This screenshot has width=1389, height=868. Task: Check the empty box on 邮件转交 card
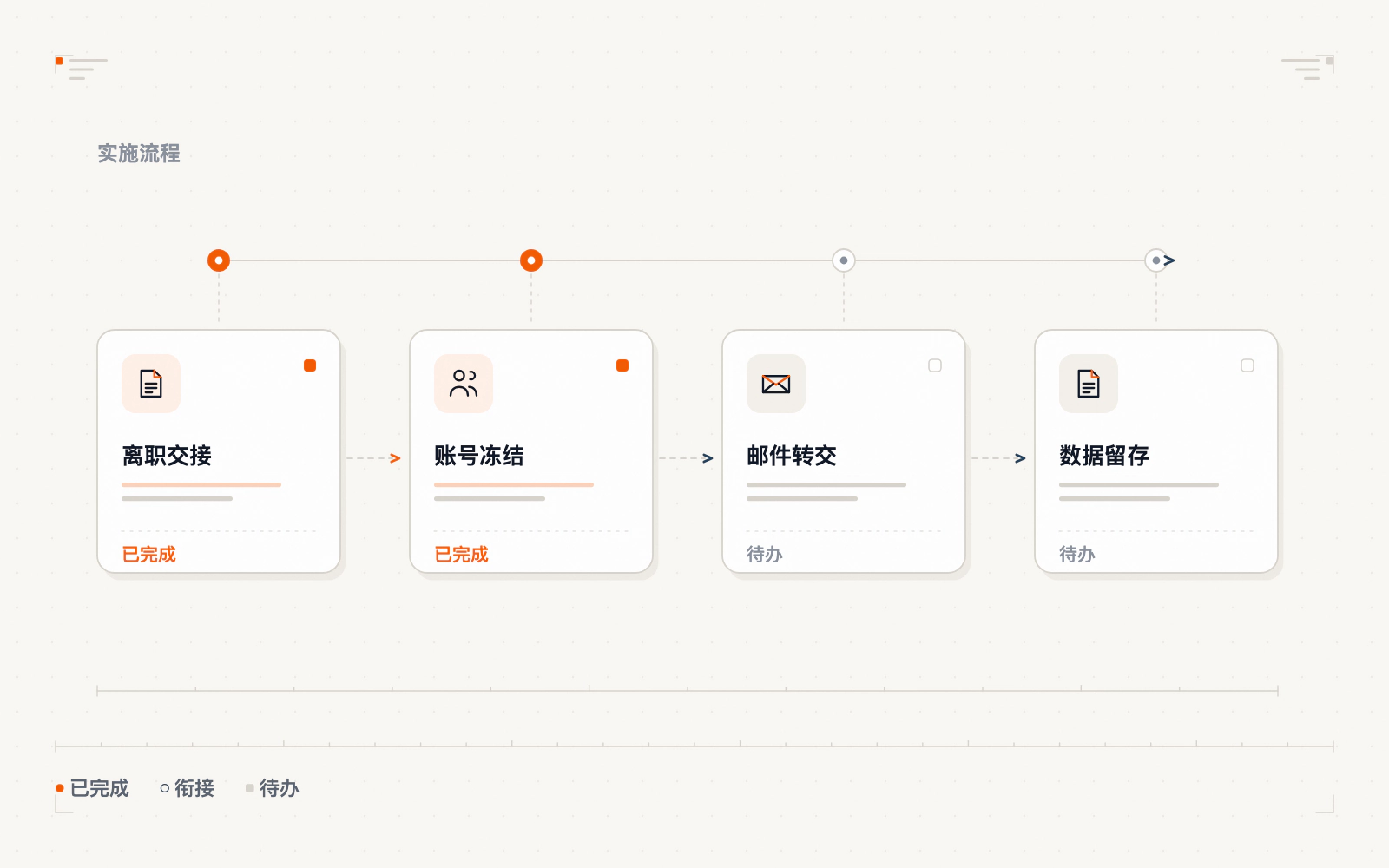935,365
